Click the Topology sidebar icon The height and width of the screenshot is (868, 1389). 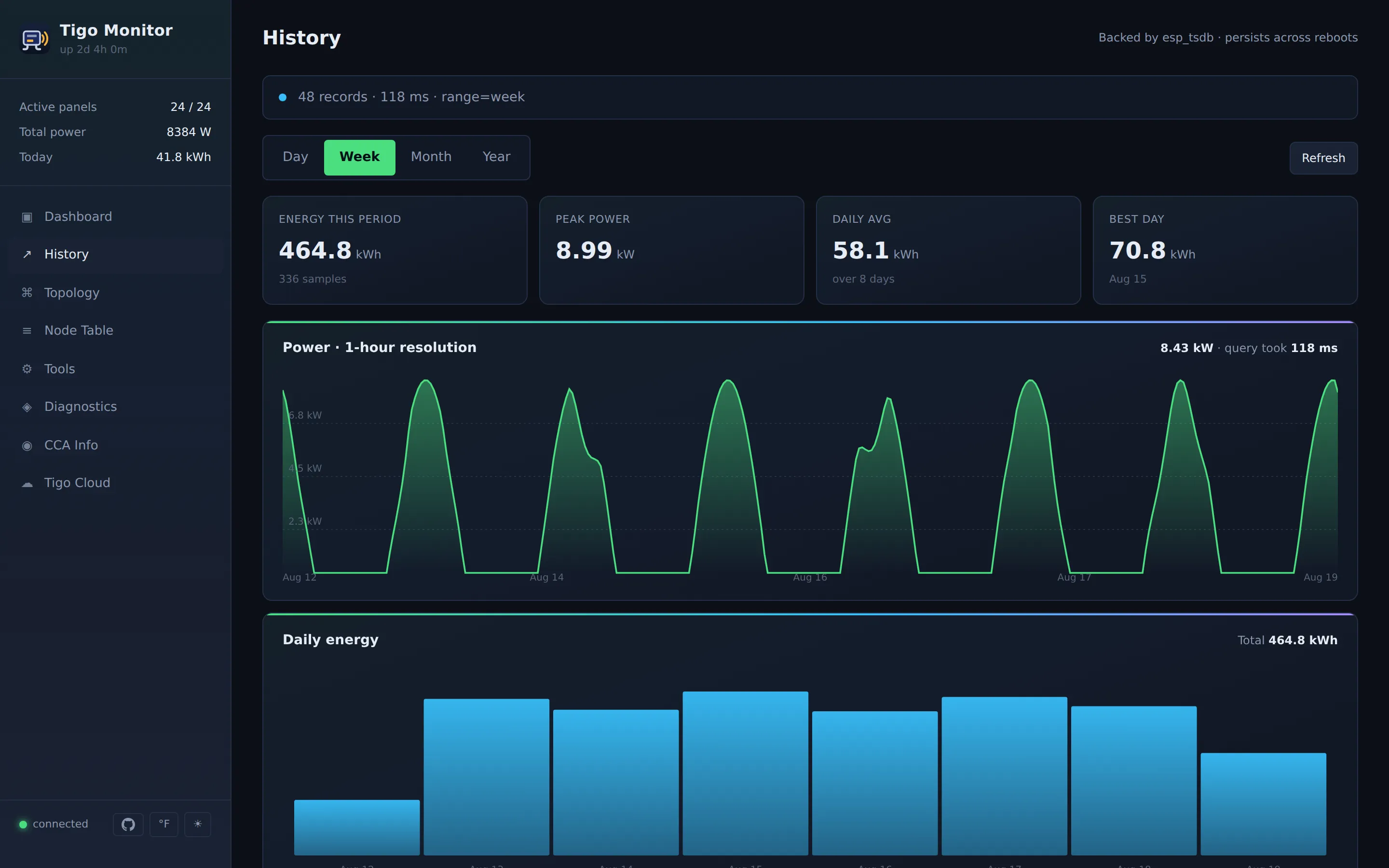27,293
